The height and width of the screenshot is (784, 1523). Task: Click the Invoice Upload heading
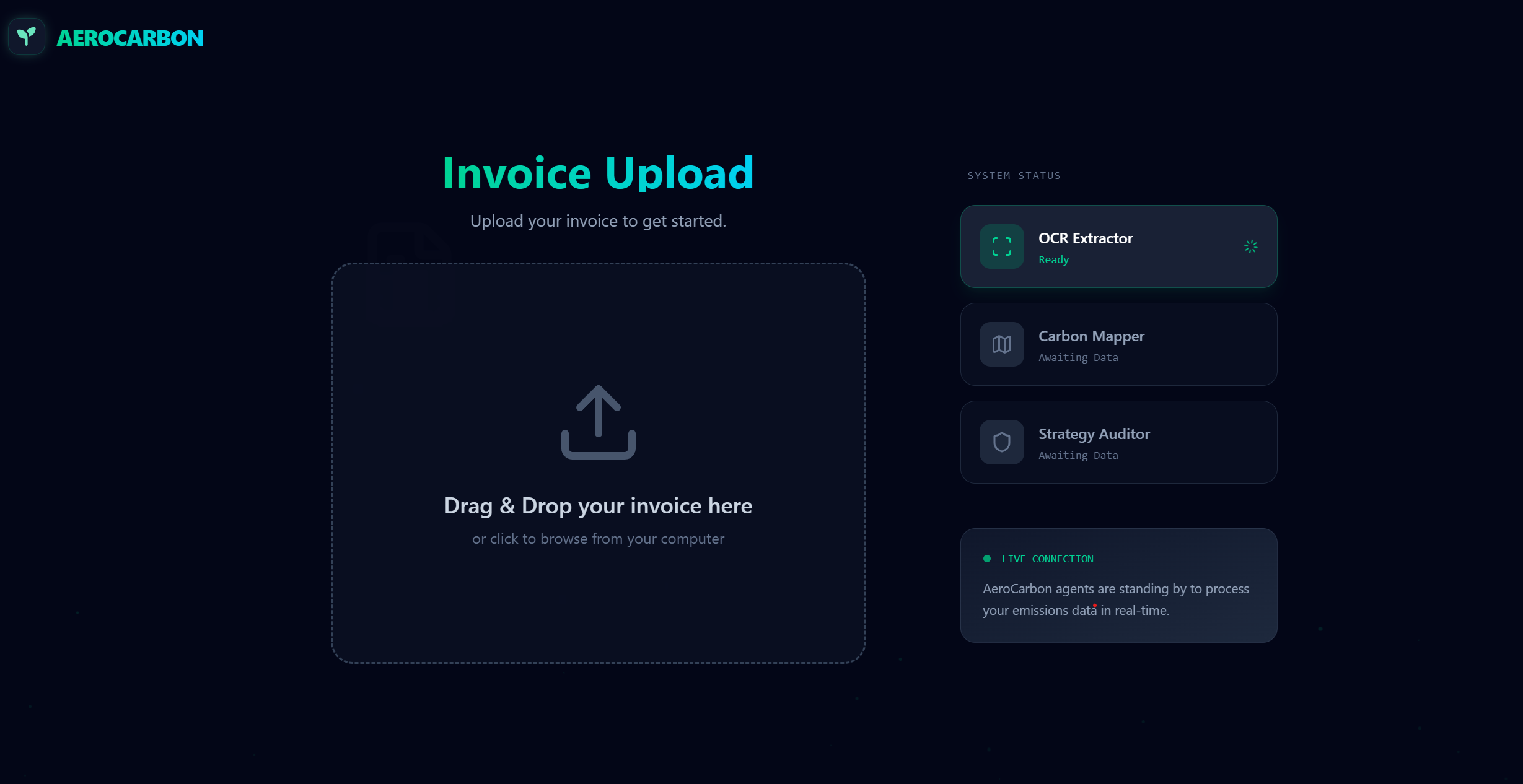point(598,173)
